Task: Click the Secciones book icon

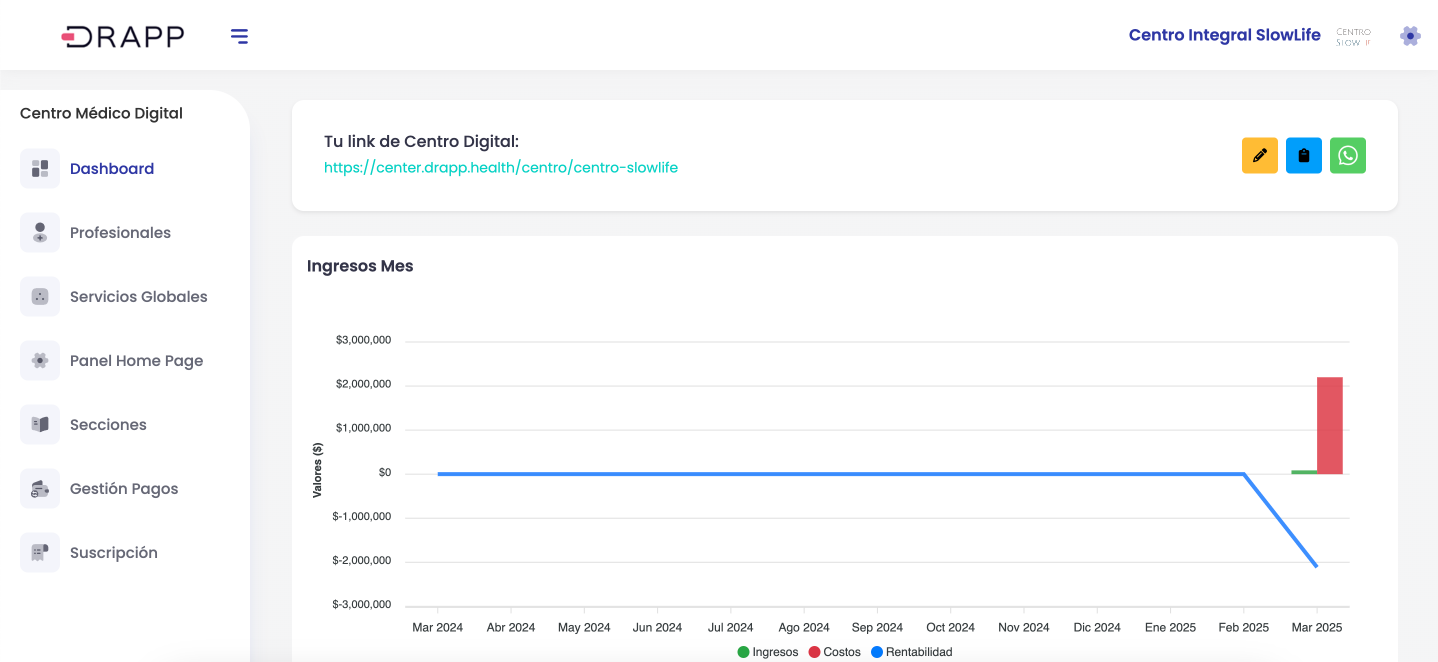Action: [x=40, y=424]
